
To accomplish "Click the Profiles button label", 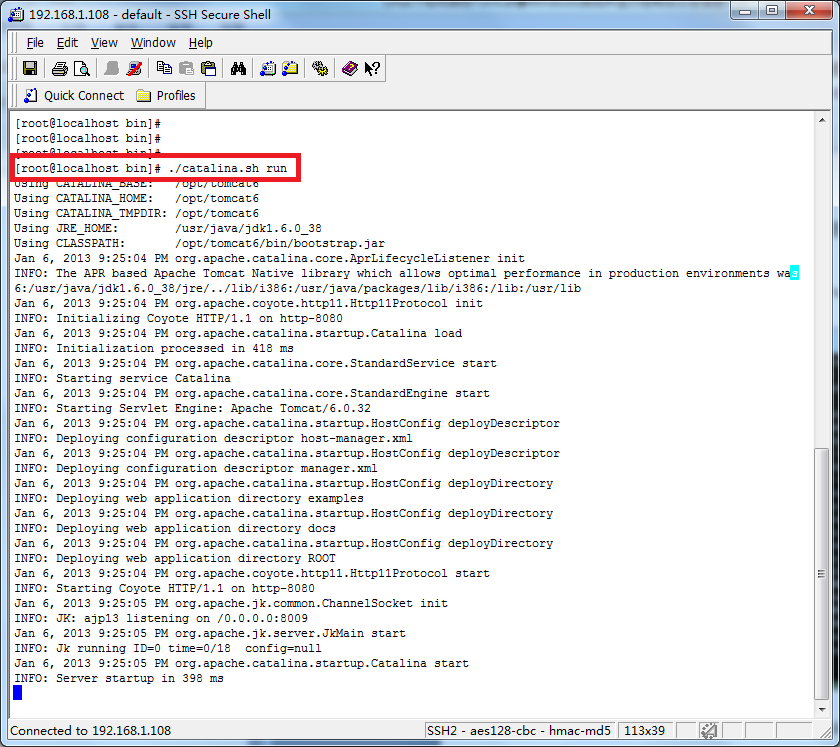I will (x=176, y=95).
